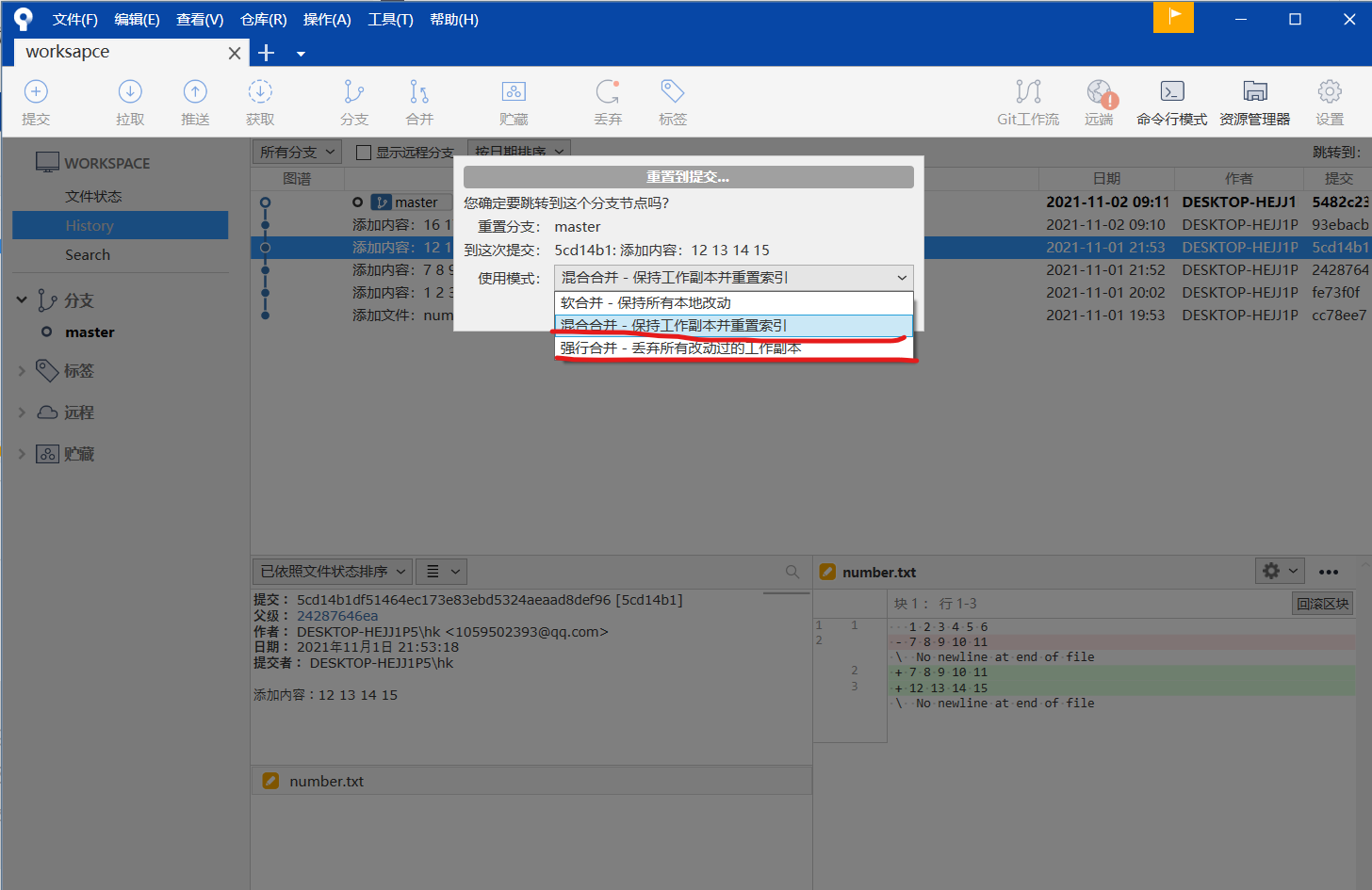Select commit row dated 2021-11-02 09:11
1372x890 pixels.
[x=810, y=202]
